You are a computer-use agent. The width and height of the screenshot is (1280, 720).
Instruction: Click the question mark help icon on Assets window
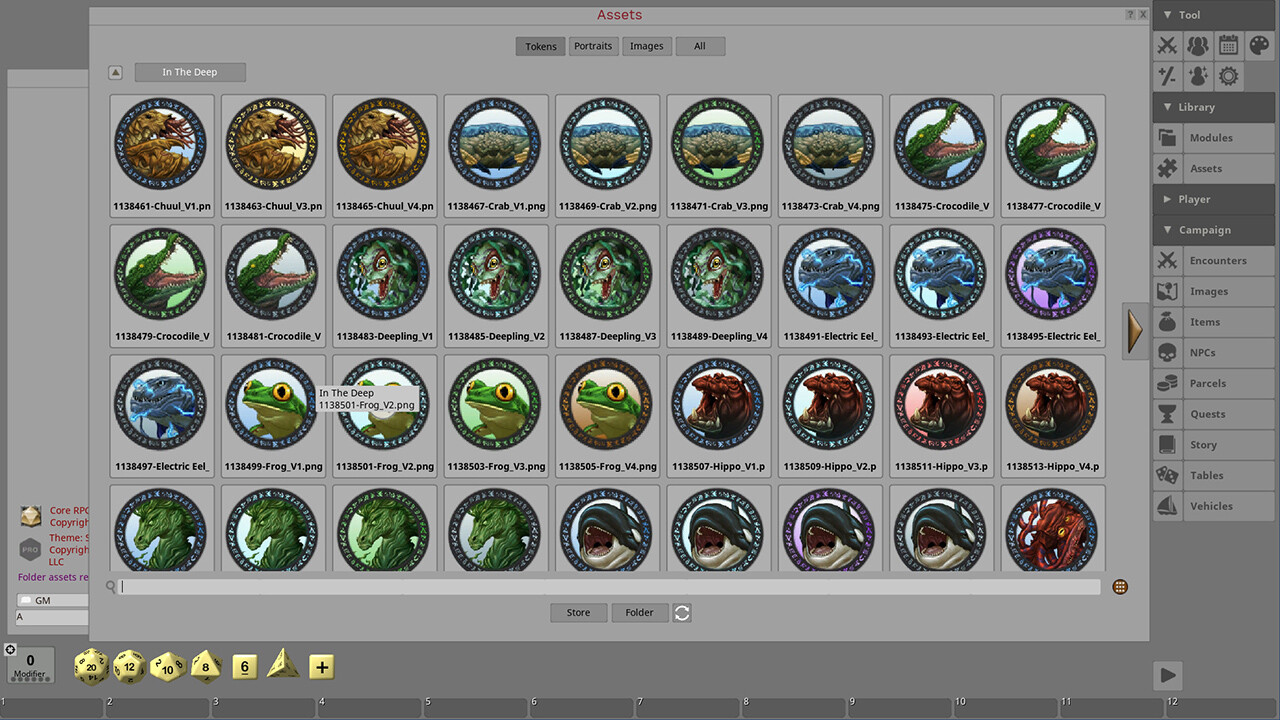tap(1129, 15)
